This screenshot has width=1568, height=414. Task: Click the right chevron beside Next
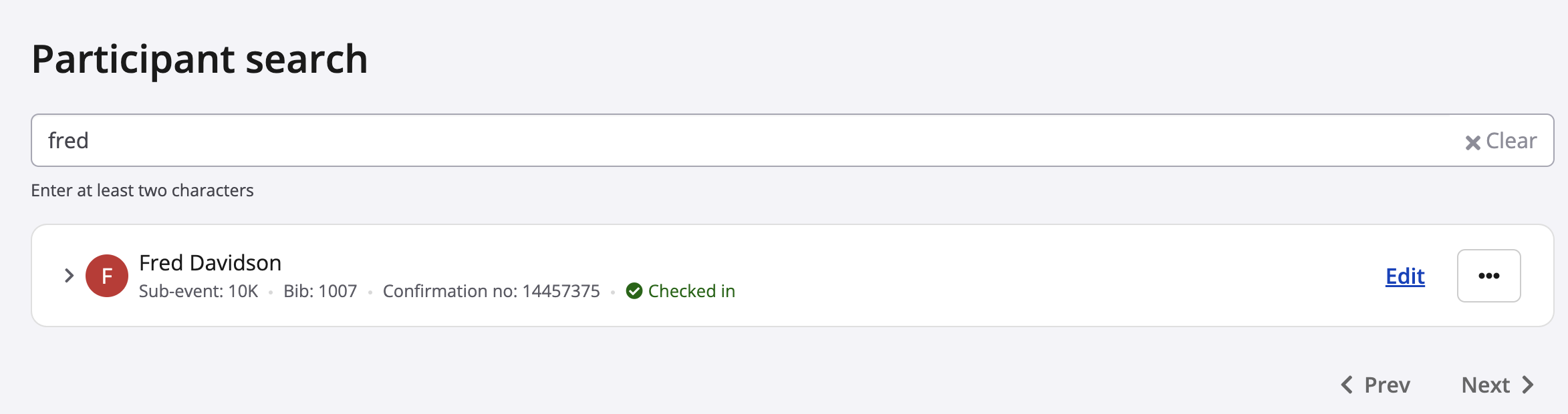click(x=1528, y=385)
